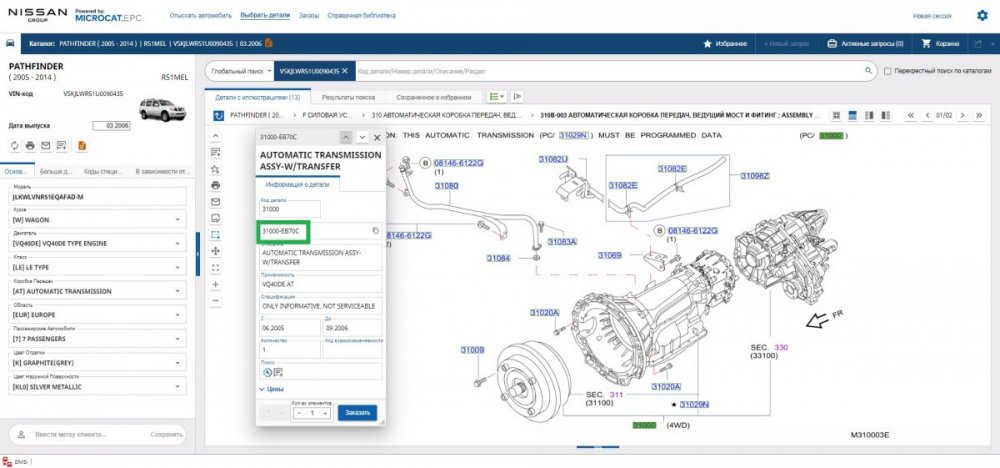Remove the VSKJLWR51U0090435 search chip
The width and height of the screenshot is (1000, 468).
[x=345, y=71]
